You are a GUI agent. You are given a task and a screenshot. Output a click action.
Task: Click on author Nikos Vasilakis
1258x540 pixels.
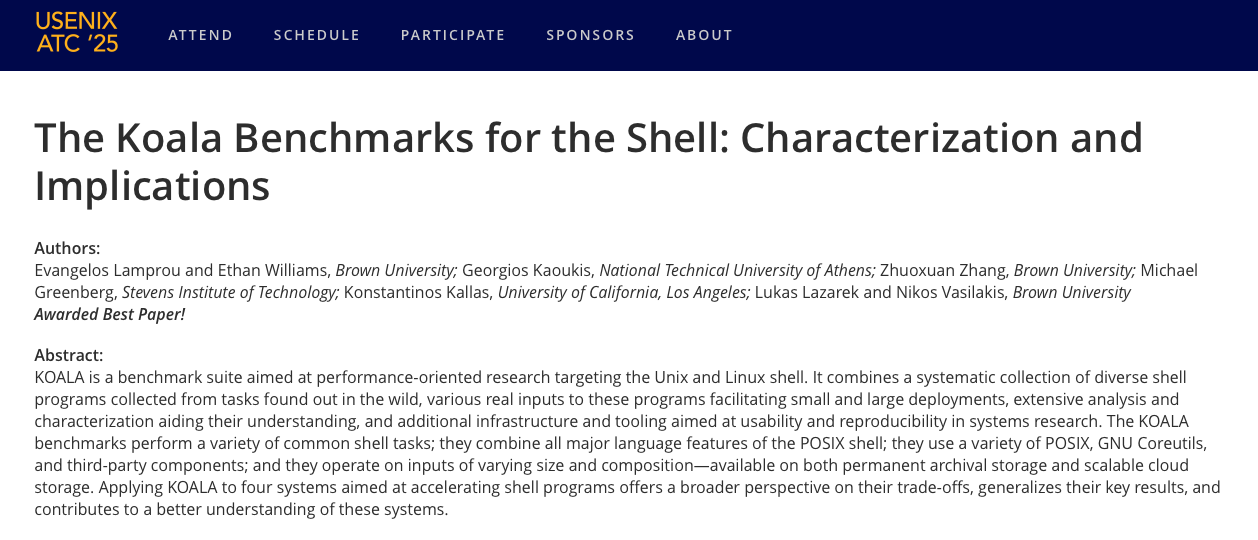(x=960, y=292)
